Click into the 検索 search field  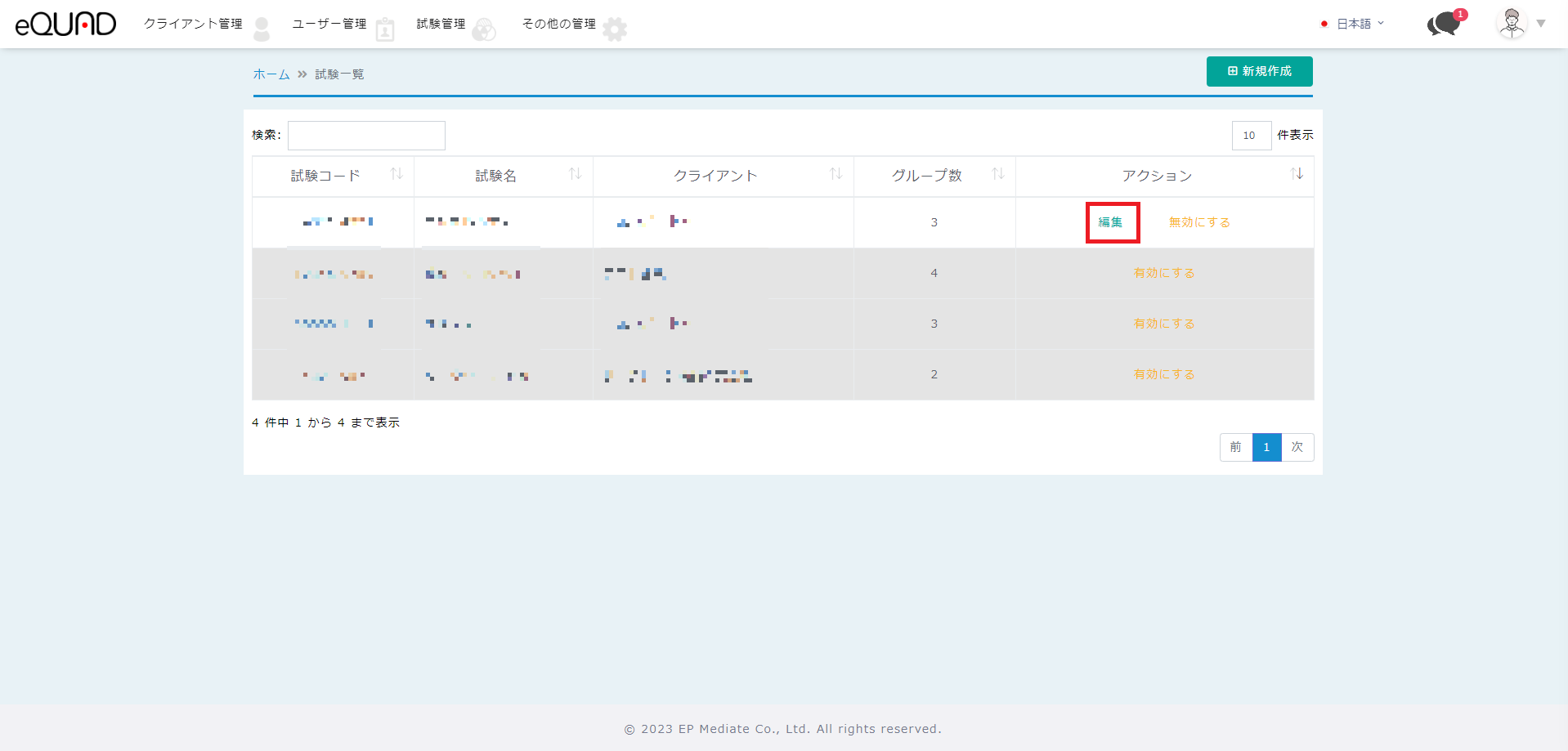[x=366, y=136]
